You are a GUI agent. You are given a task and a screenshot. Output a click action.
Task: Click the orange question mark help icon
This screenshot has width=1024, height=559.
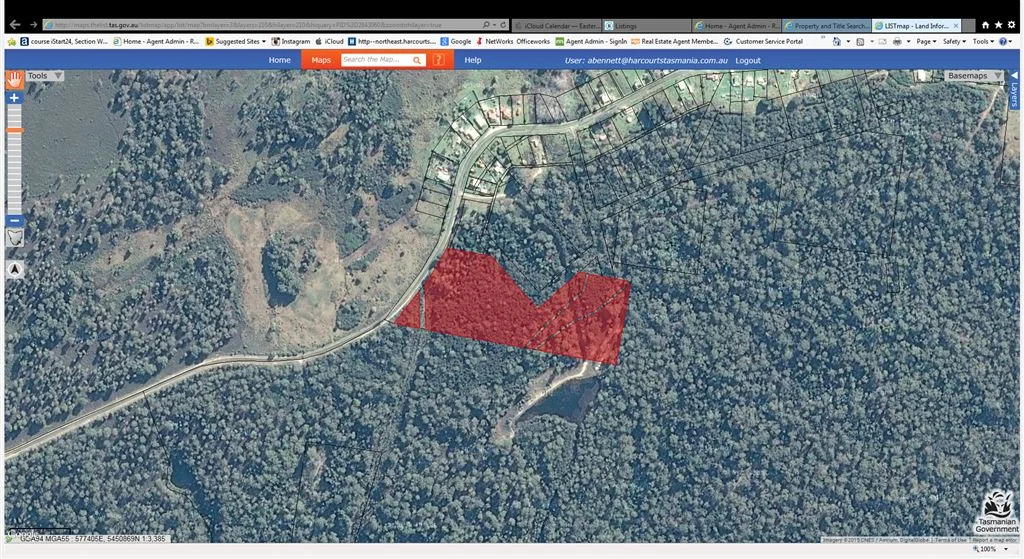(439, 60)
